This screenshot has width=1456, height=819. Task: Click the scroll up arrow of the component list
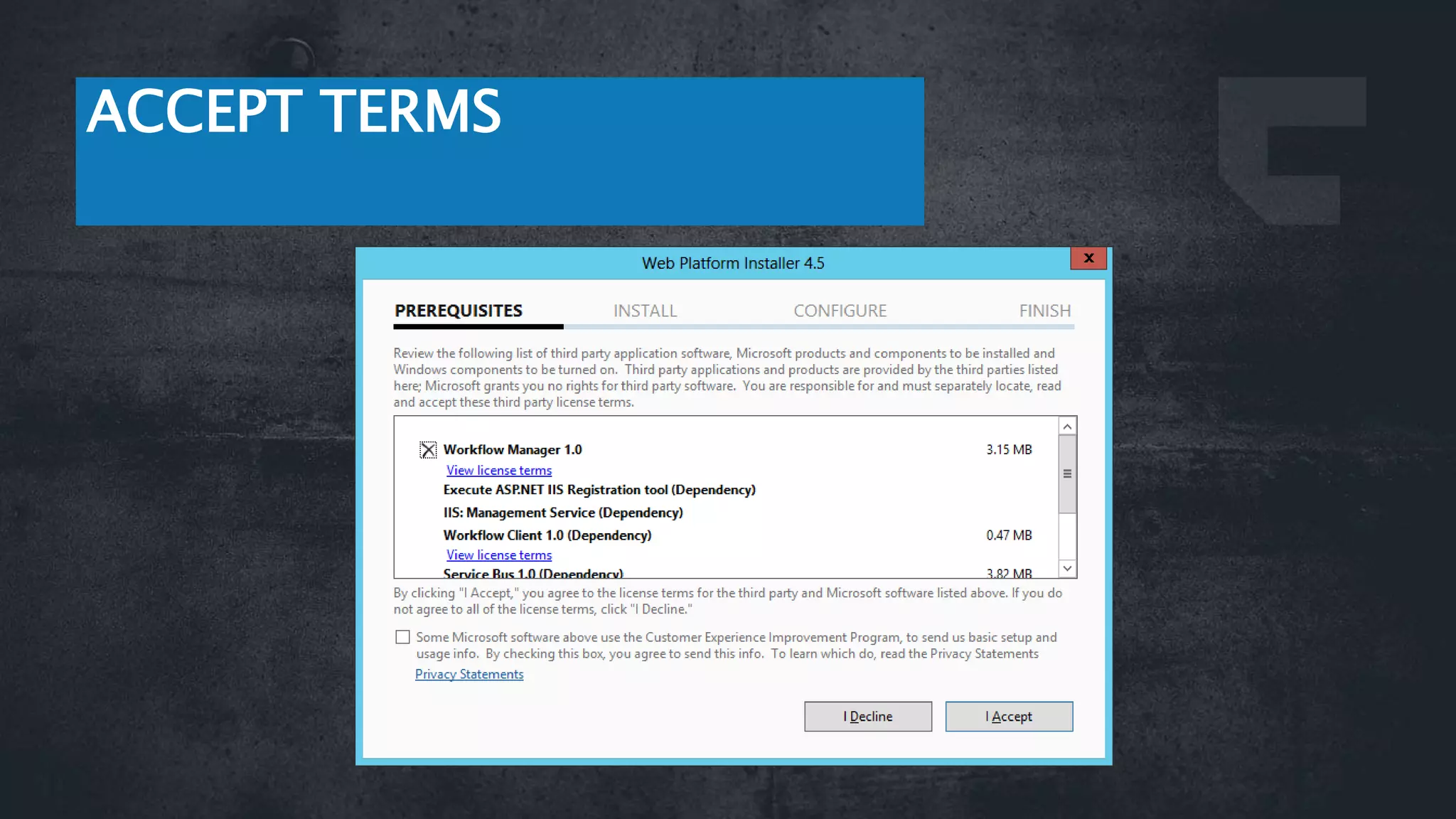coord(1067,427)
